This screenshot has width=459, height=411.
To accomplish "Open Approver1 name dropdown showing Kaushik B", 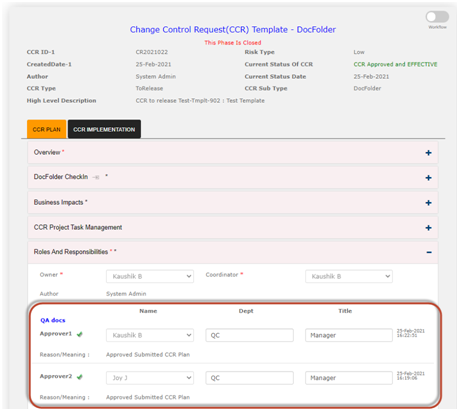I will pyautogui.click(x=150, y=335).
